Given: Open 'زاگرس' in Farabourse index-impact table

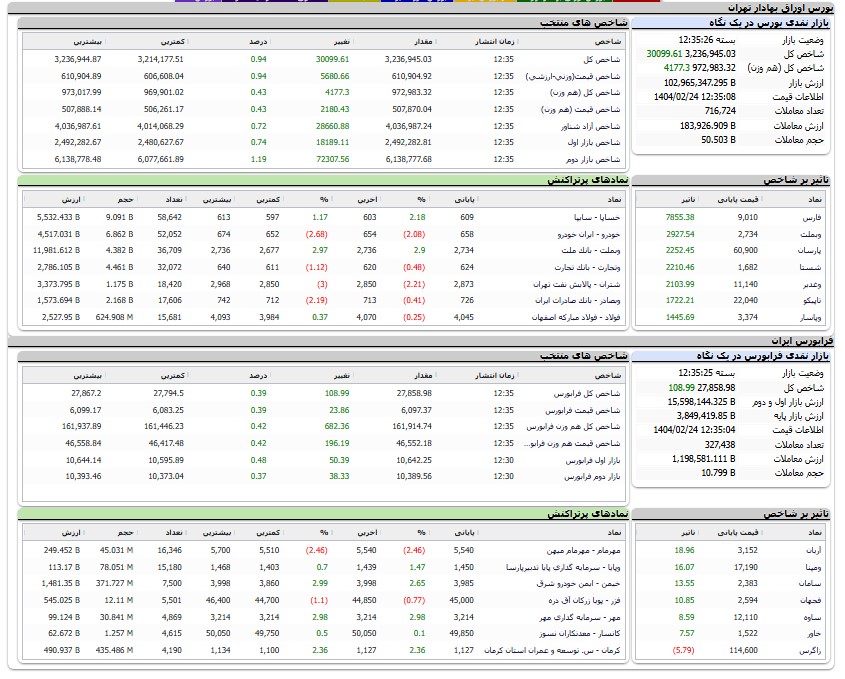Looking at the screenshot, I should point(811,650).
